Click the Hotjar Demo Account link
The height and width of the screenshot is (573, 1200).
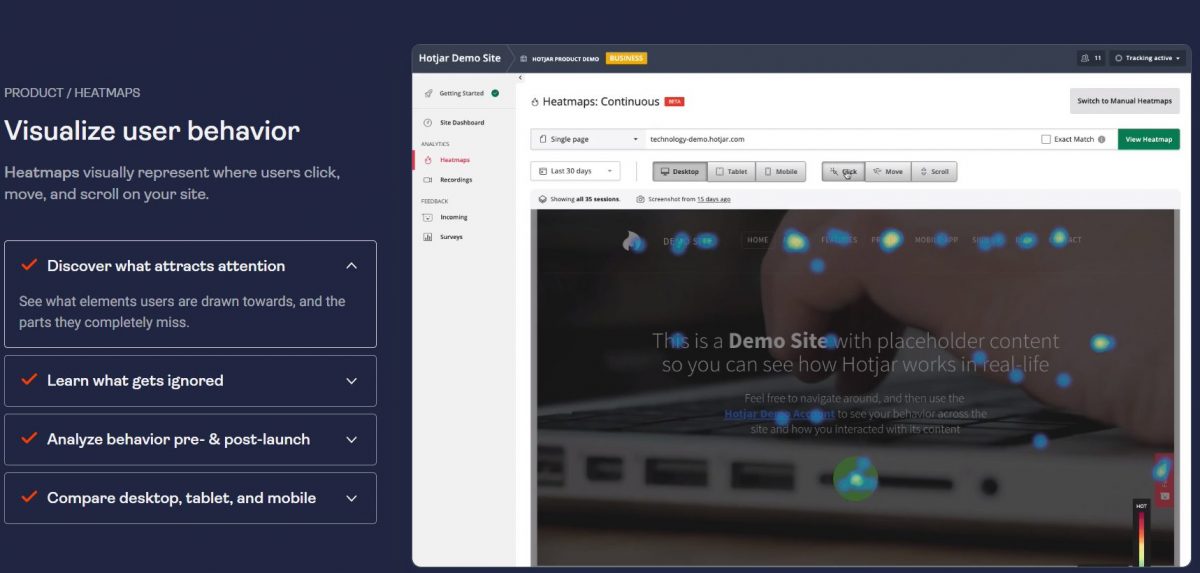point(779,413)
